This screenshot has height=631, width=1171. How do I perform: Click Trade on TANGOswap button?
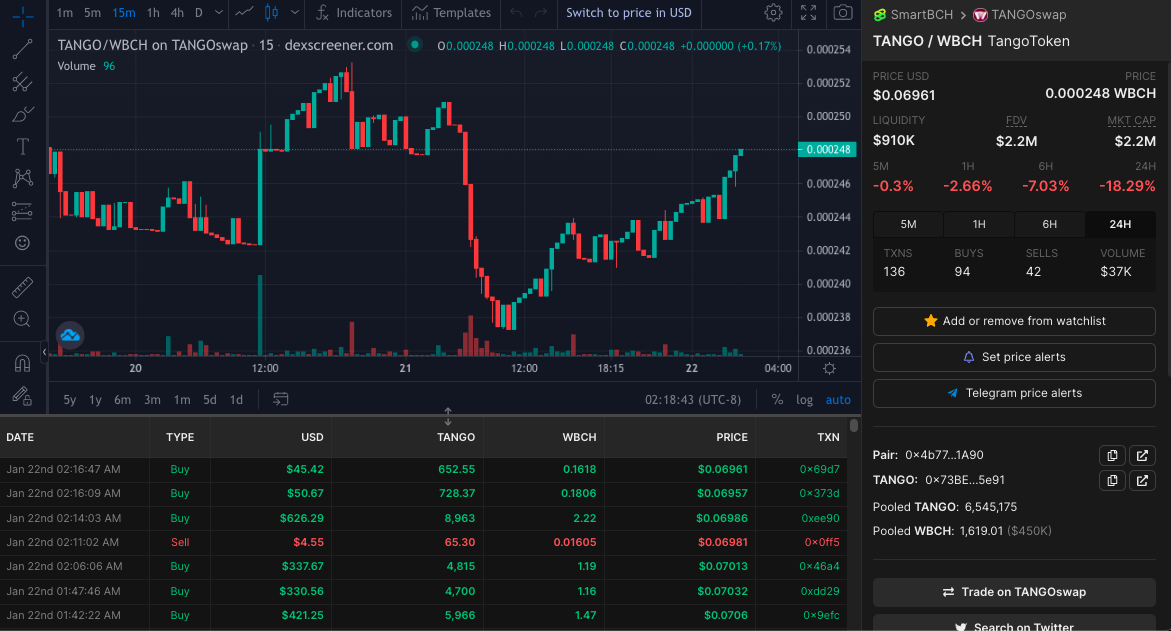(1014, 592)
